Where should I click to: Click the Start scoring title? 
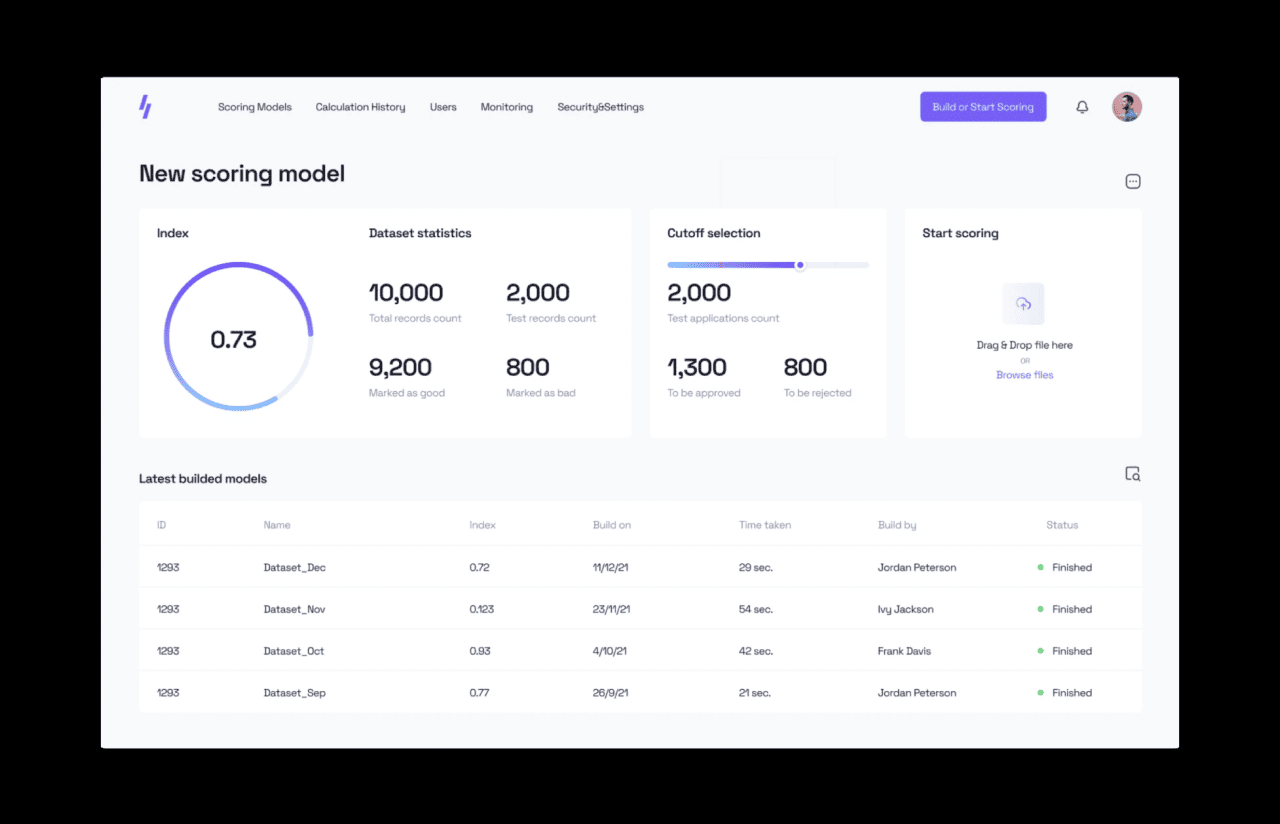(960, 233)
